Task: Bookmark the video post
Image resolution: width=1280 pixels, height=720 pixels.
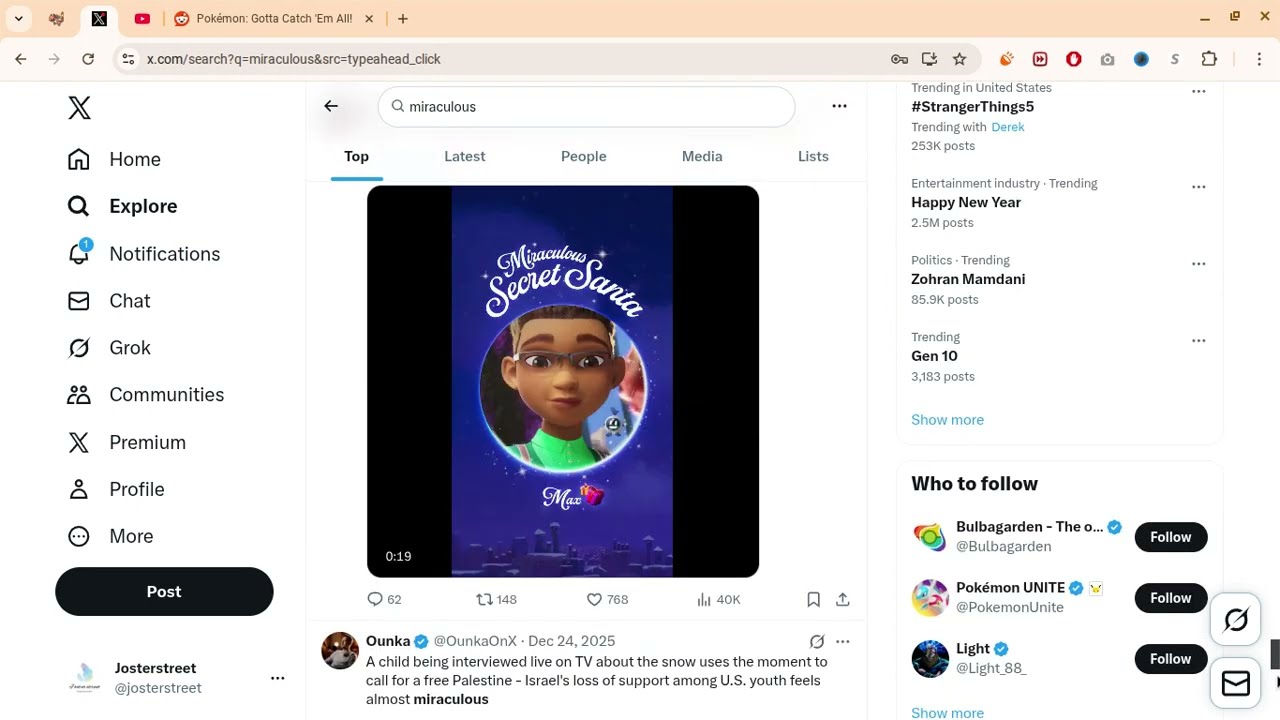Action: (813, 599)
